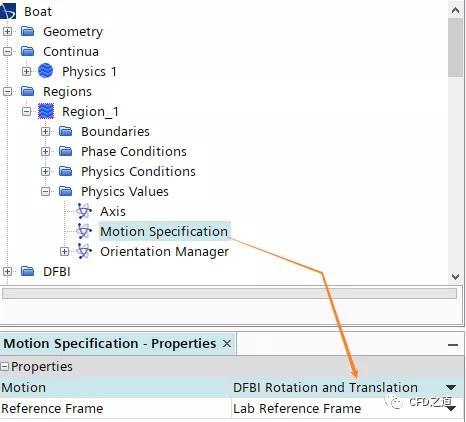Click the Boat simulation root icon

(x=7, y=10)
